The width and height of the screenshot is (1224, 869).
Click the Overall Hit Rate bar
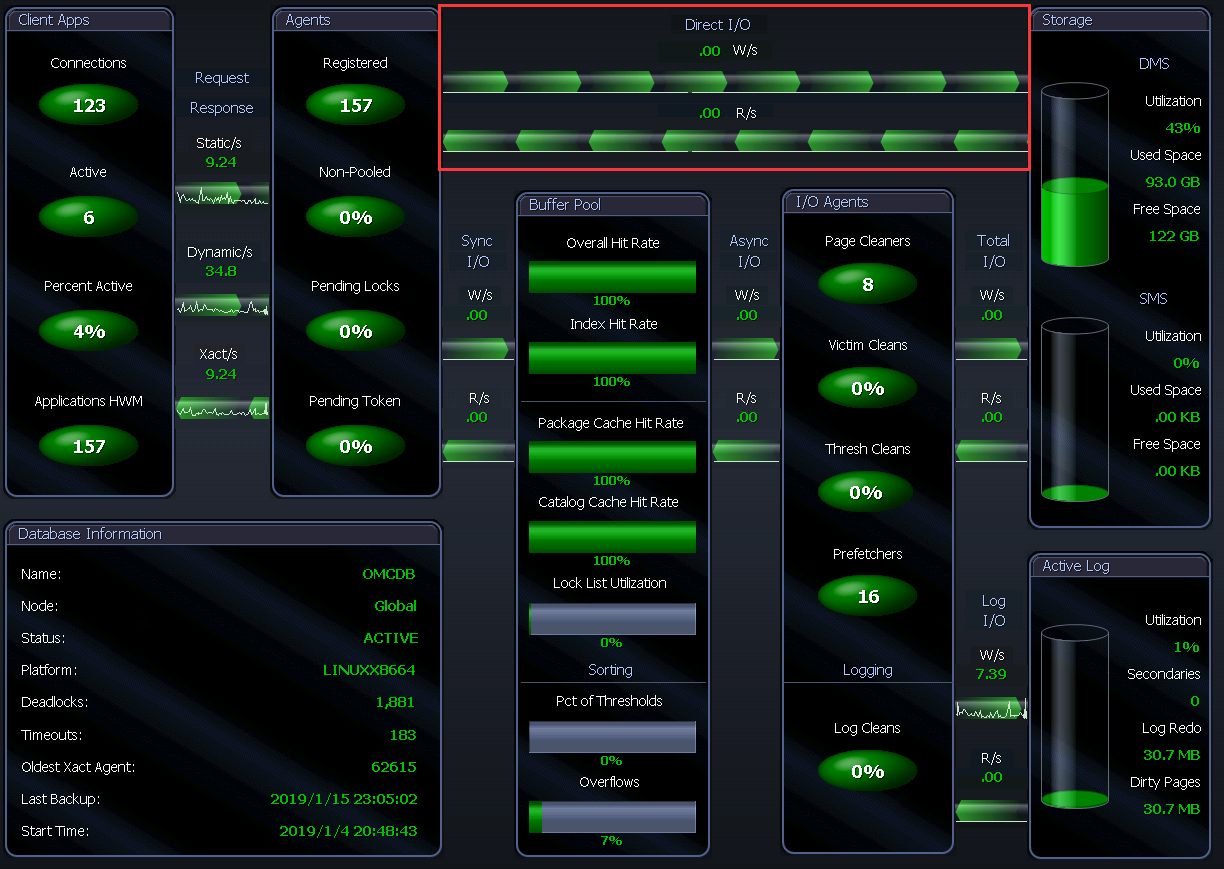point(612,277)
